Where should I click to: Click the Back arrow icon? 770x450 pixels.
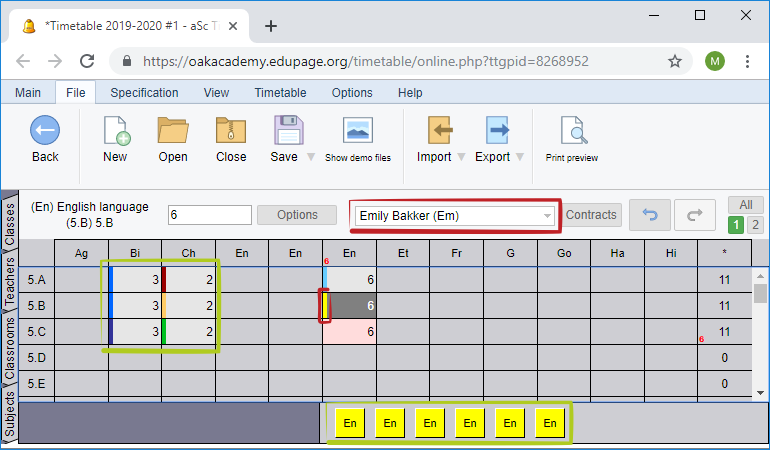pyautogui.click(x=45, y=132)
